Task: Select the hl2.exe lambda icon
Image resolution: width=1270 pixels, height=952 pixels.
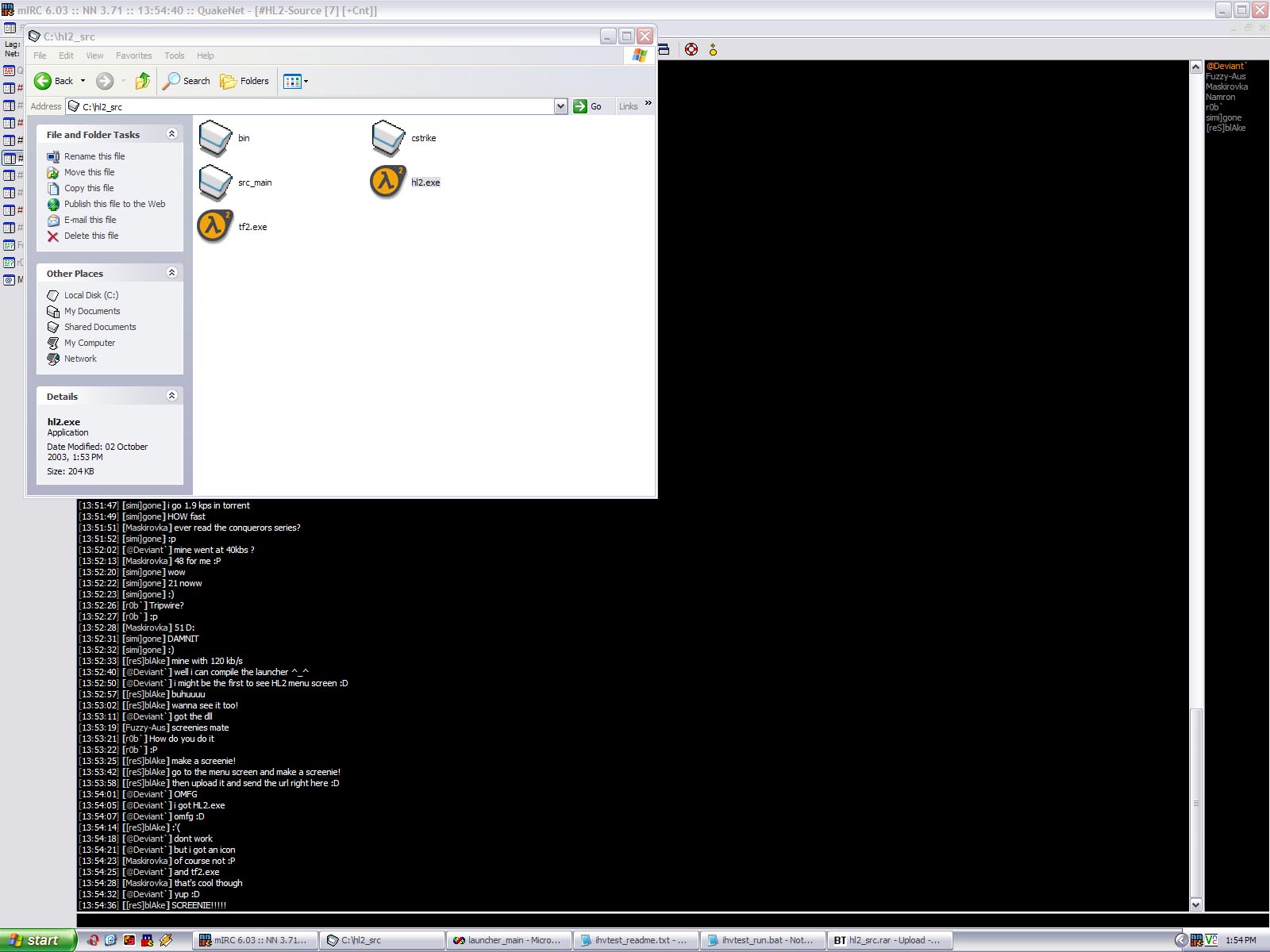Action: click(x=388, y=182)
